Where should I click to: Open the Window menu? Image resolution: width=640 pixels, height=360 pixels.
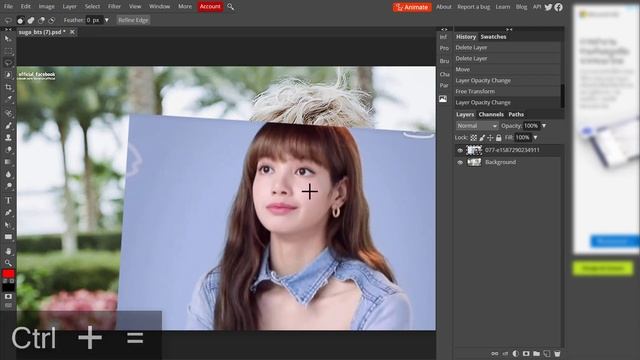click(159, 7)
